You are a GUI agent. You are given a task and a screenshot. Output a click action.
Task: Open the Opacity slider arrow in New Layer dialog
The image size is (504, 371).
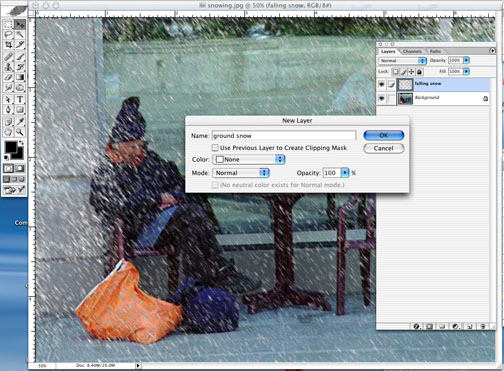tap(345, 173)
